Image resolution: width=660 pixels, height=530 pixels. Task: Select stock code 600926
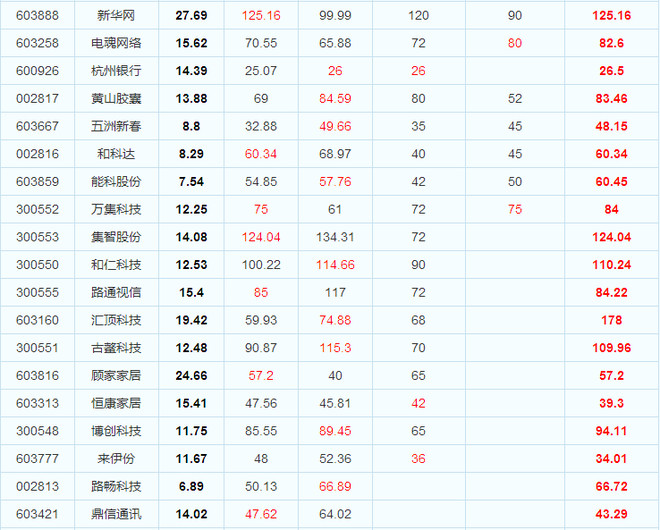tap(37, 71)
